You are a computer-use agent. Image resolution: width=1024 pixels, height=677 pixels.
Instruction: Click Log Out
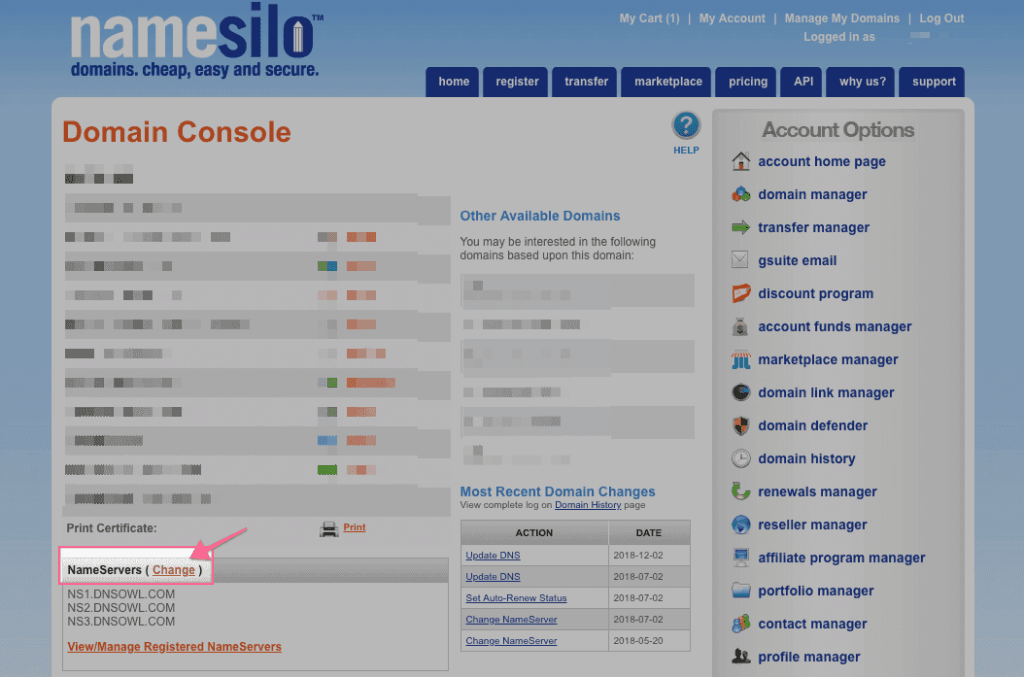[x=941, y=18]
